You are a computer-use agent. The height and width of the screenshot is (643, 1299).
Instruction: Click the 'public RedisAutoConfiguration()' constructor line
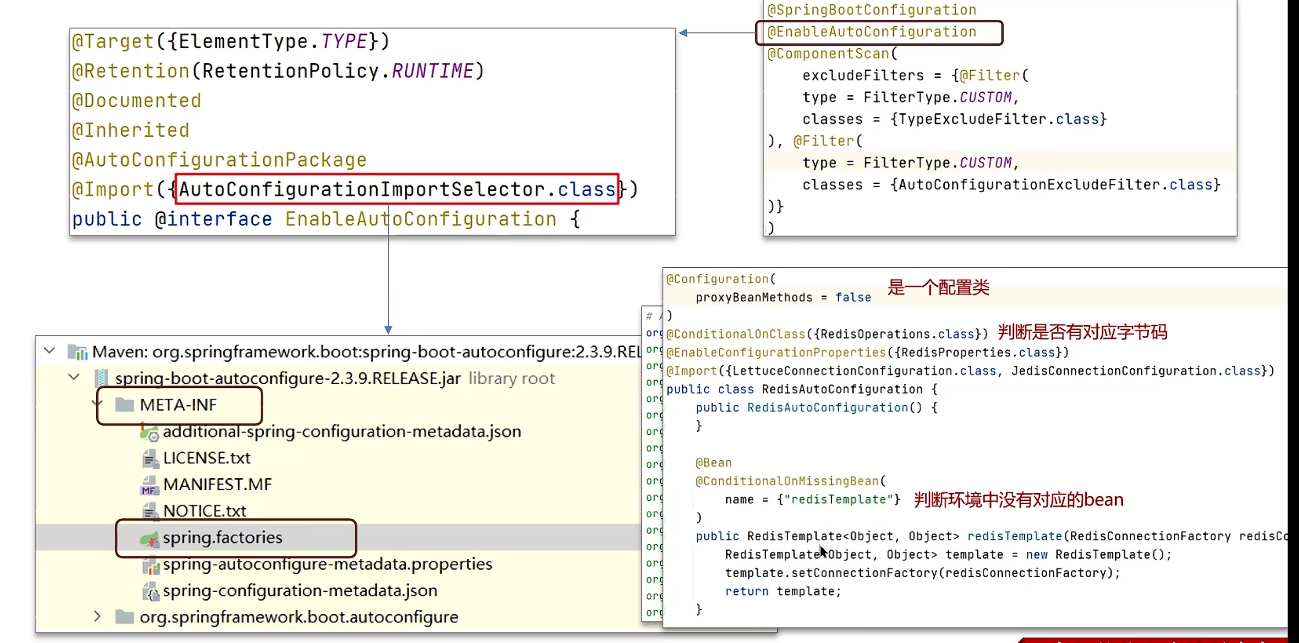(x=817, y=408)
